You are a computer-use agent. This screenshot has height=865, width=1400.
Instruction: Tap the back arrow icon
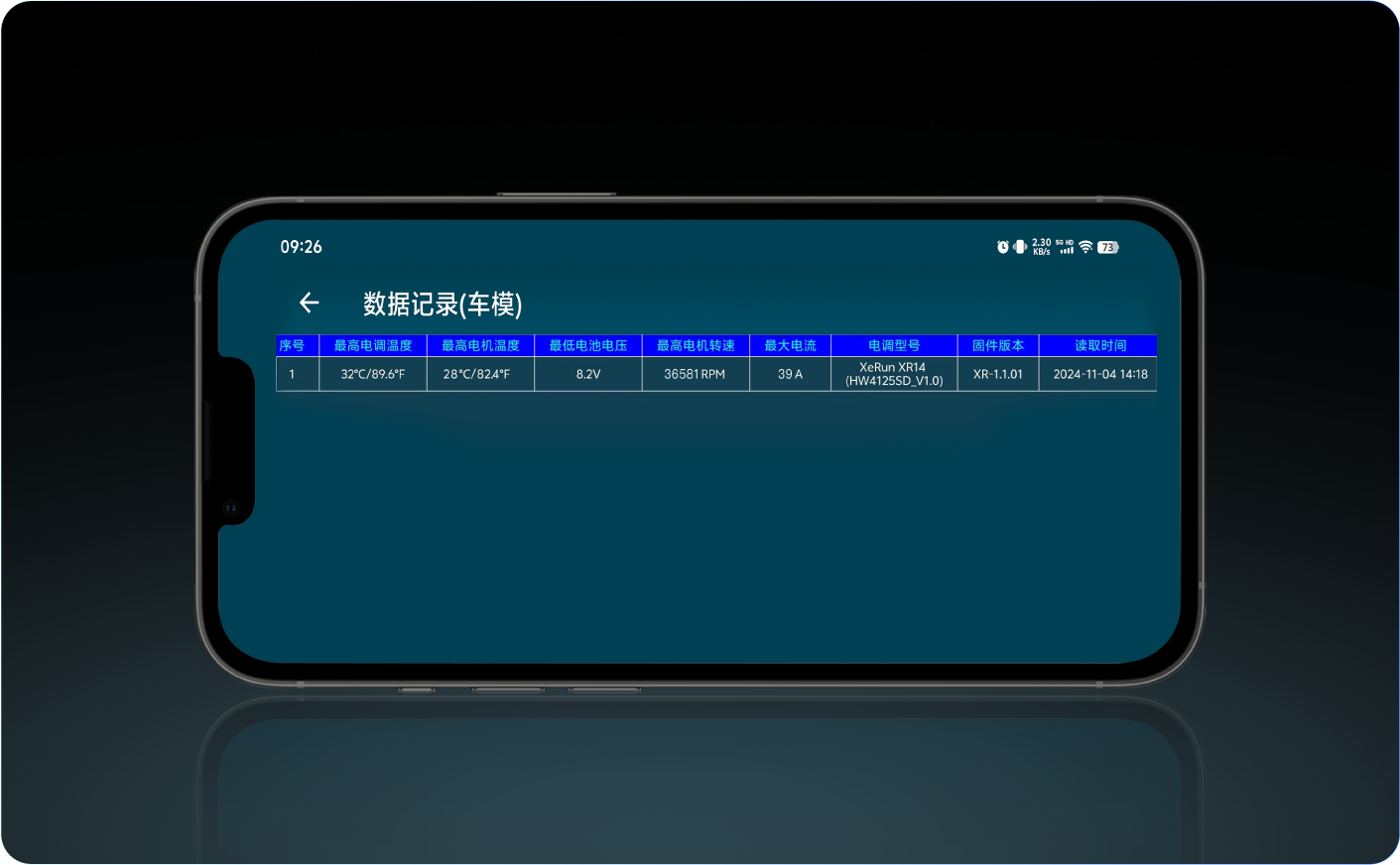(x=309, y=303)
